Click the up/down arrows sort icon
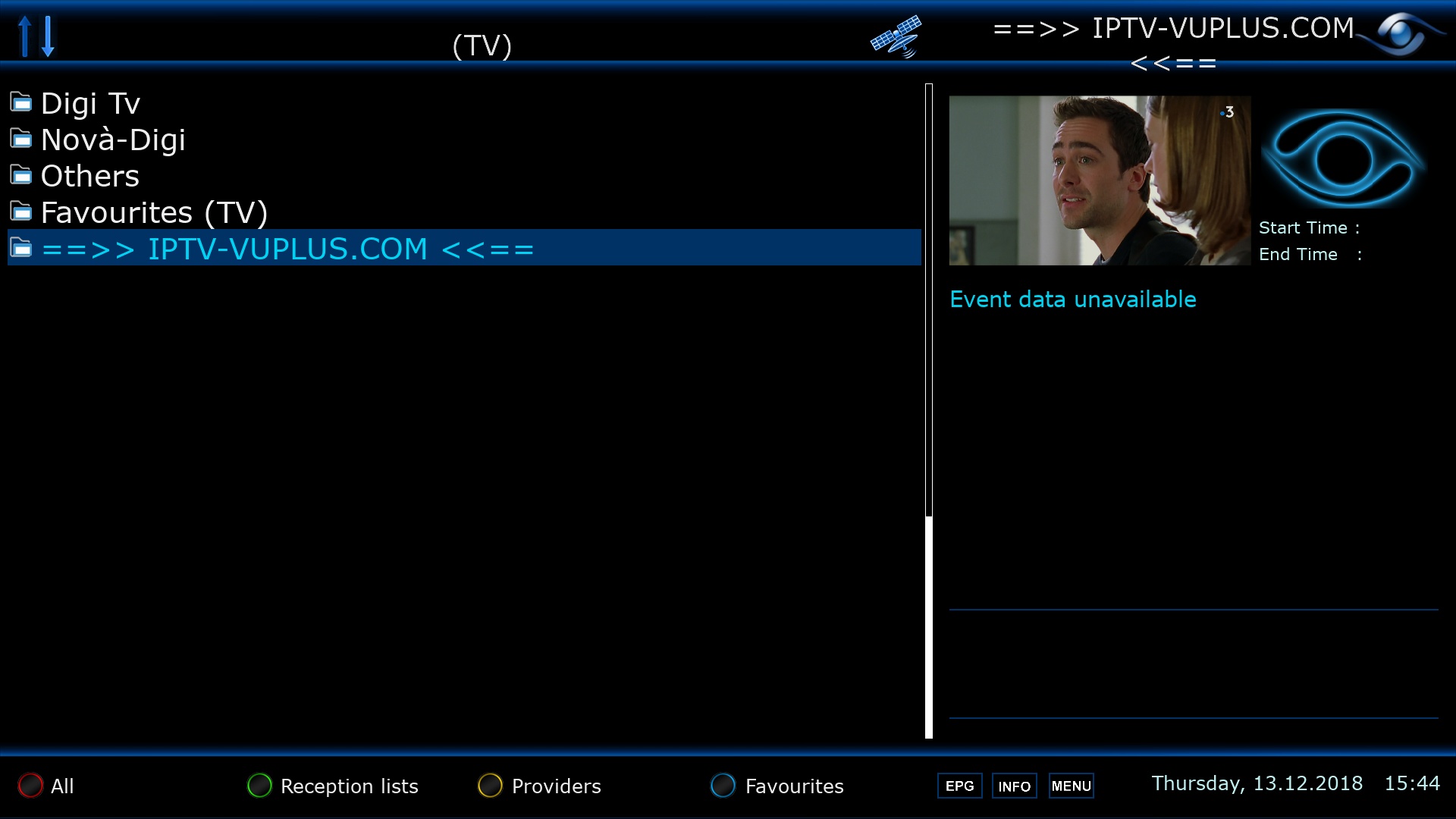Screen dimensions: 1456x819 36,36
